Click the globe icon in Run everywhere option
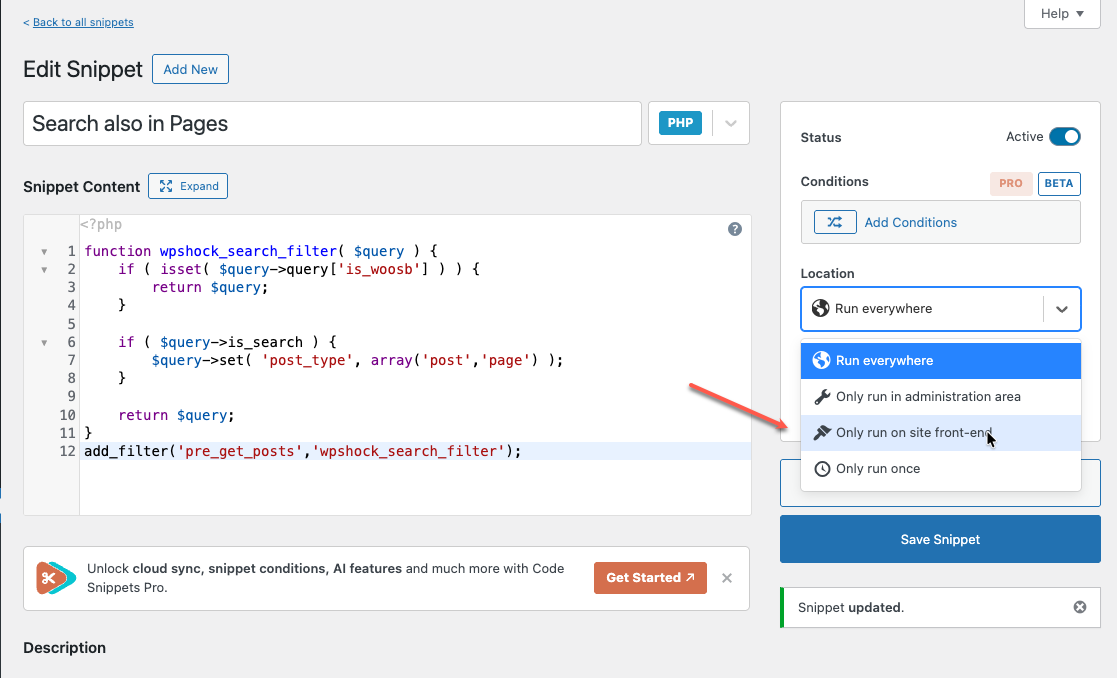The image size is (1117, 678). point(822,360)
